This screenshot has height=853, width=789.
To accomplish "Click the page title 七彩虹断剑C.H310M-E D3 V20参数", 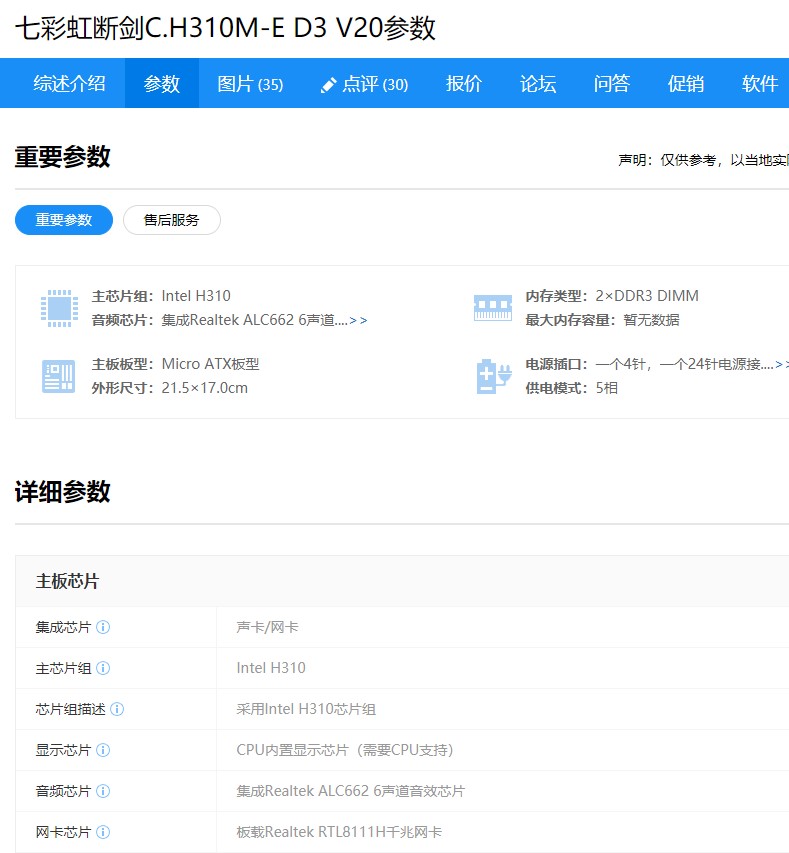I will (x=225, y=28).
